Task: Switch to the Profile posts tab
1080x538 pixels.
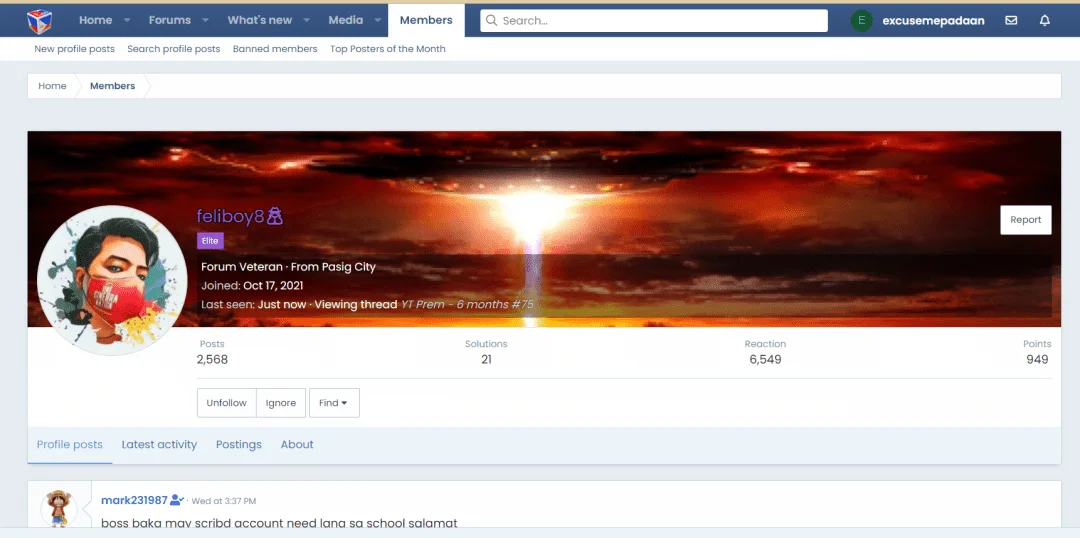Action: [x=70, y=445]
